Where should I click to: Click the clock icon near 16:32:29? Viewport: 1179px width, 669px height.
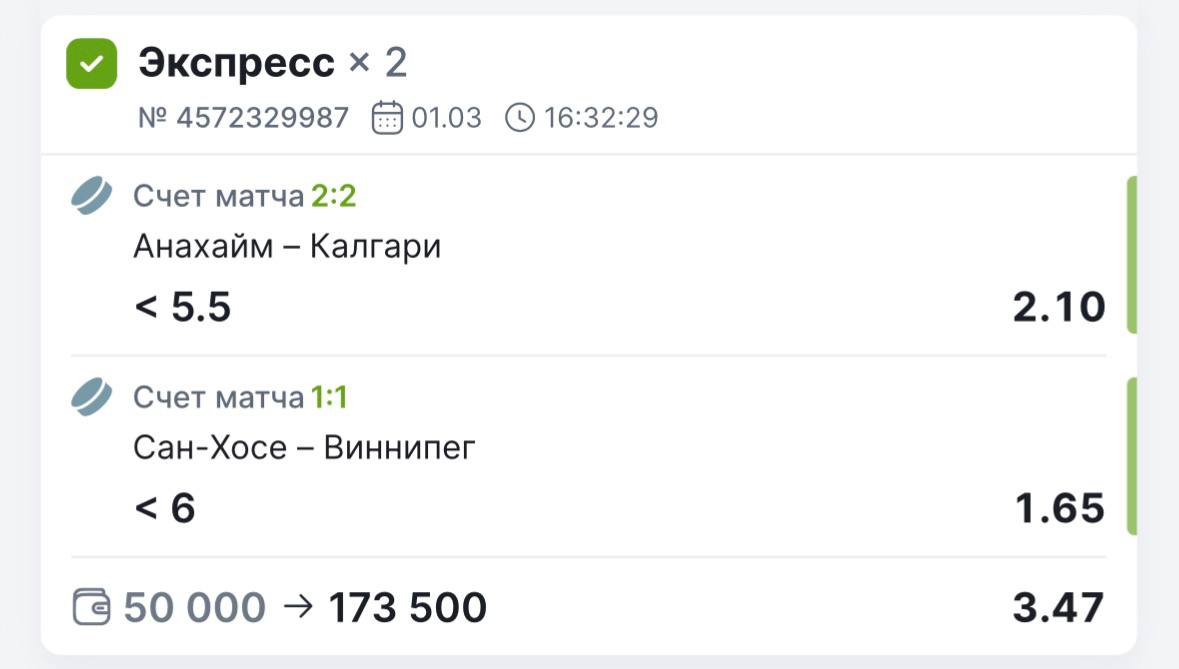coord(520,118)
